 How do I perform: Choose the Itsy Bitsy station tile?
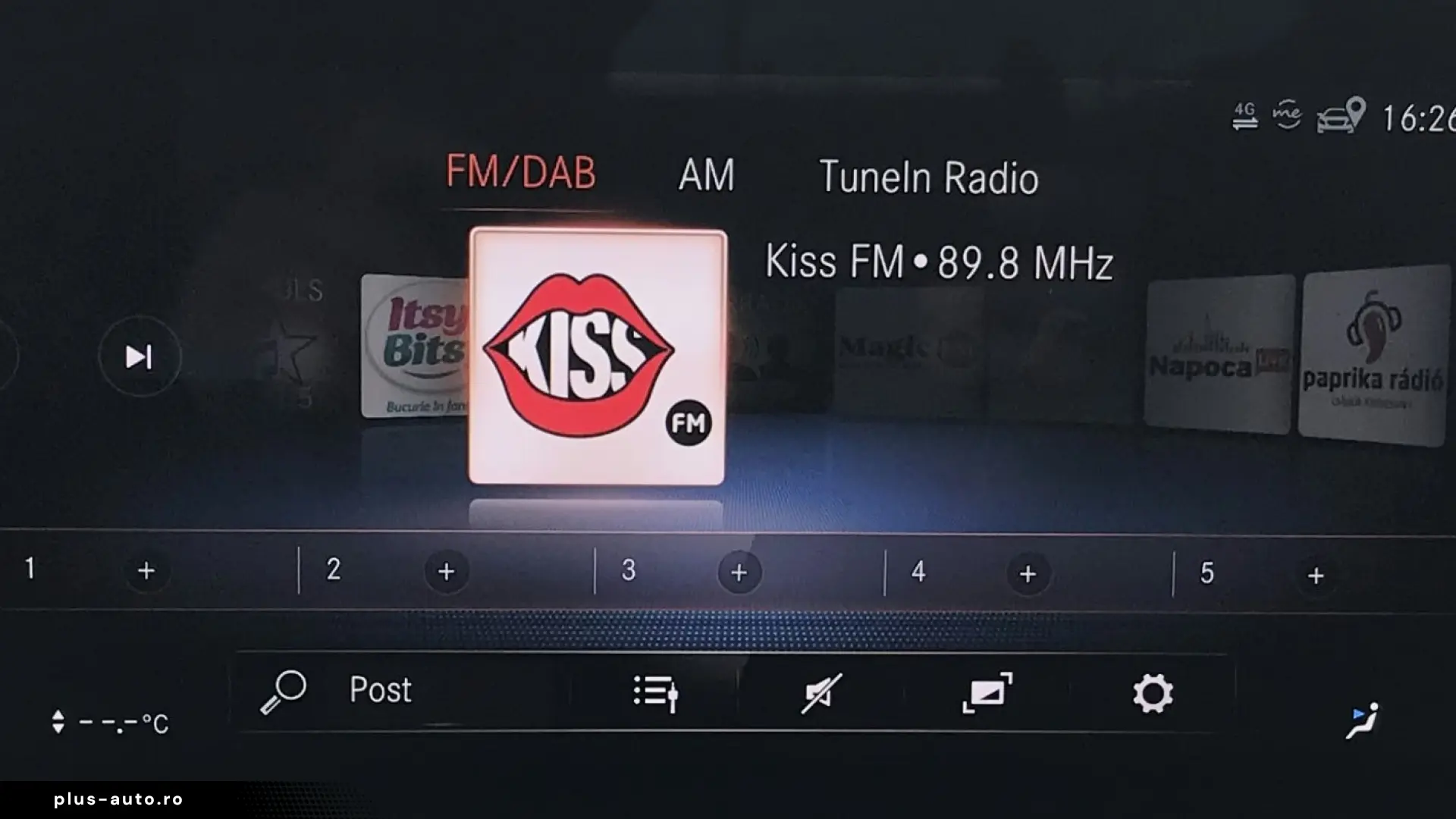[416, 346]
